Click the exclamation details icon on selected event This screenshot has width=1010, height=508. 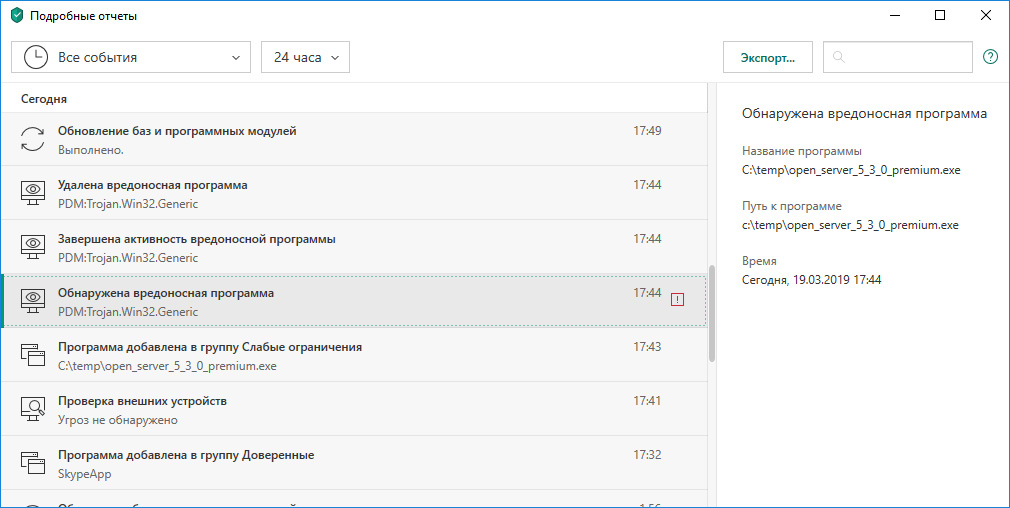pos(678,299)
